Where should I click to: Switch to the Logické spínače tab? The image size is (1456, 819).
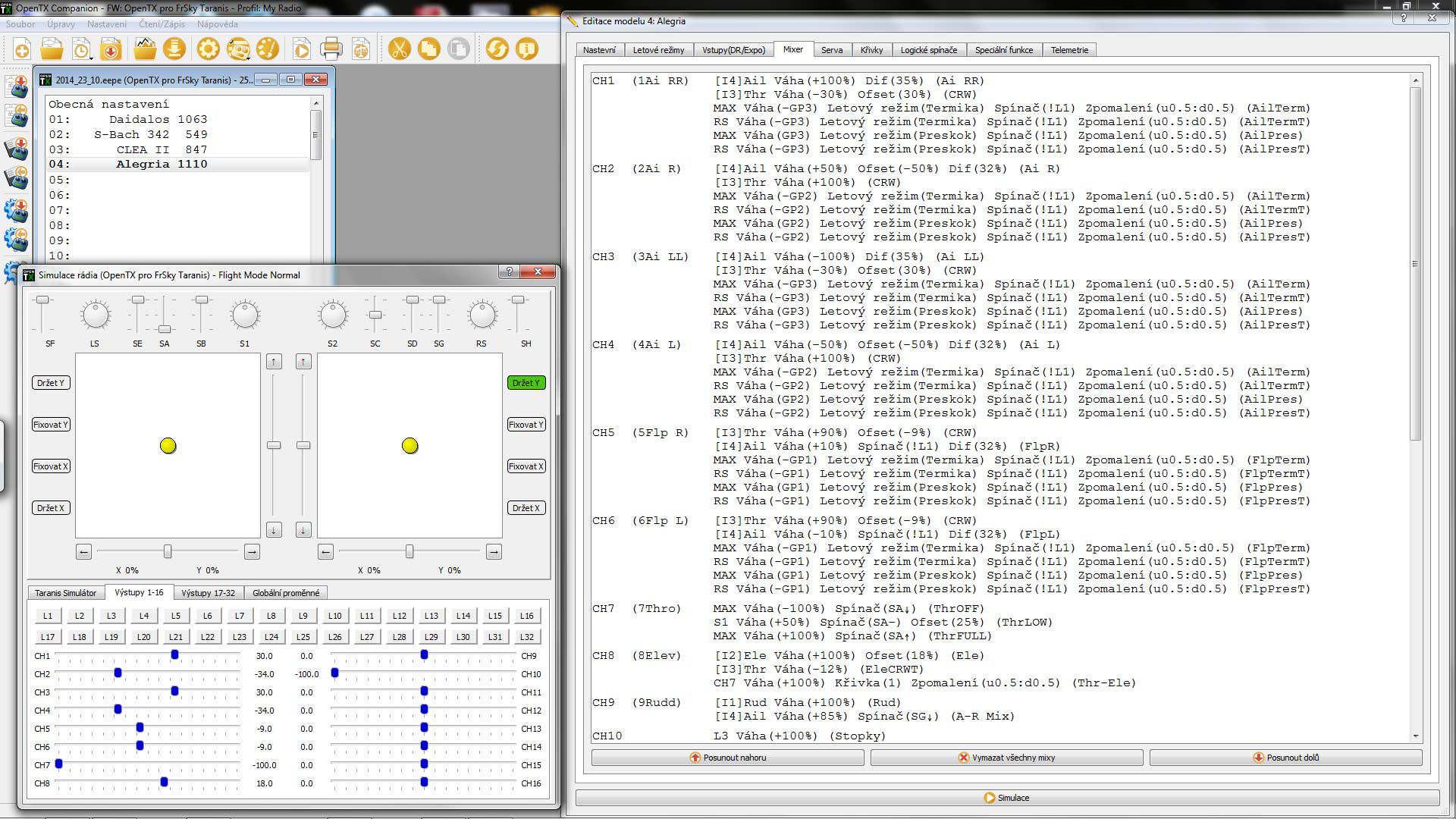tap(928, 50)
